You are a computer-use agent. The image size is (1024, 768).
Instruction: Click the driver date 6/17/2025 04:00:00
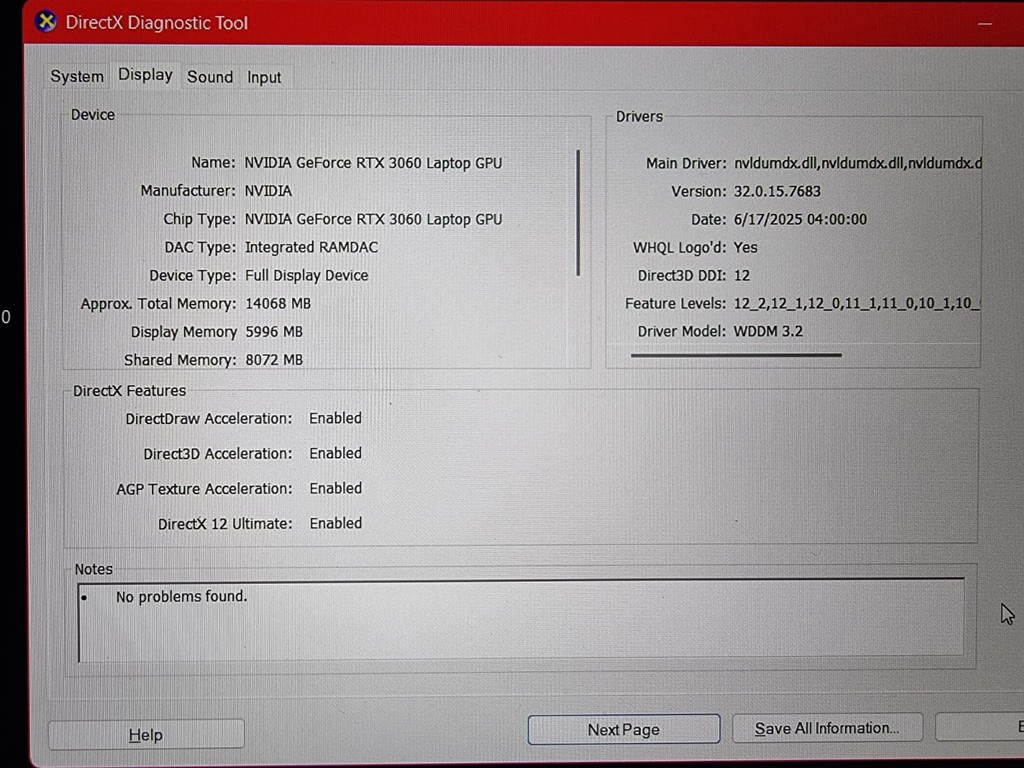coord(800,219)
